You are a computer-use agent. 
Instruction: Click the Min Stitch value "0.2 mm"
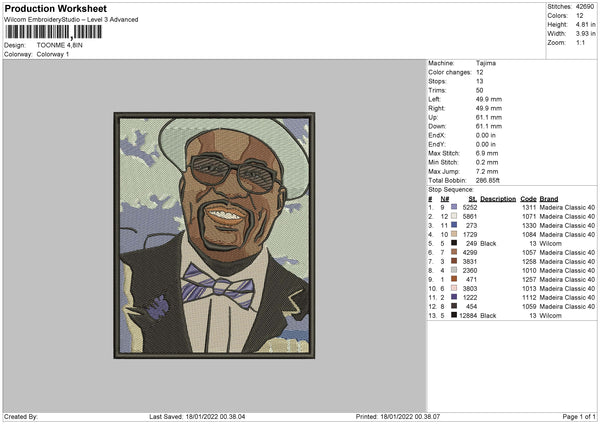tap(487, 162)
